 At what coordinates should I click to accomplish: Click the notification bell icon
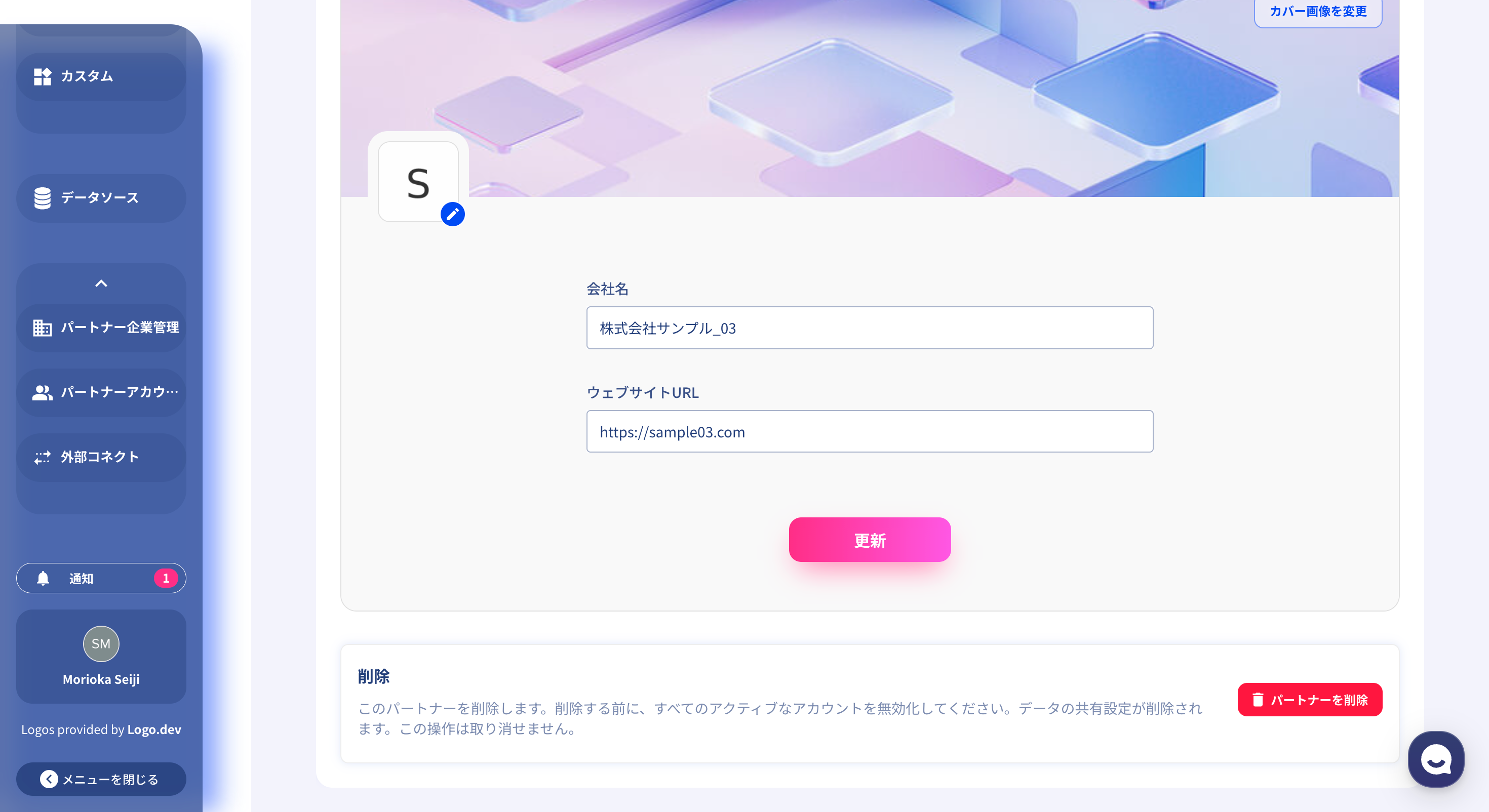43,579
